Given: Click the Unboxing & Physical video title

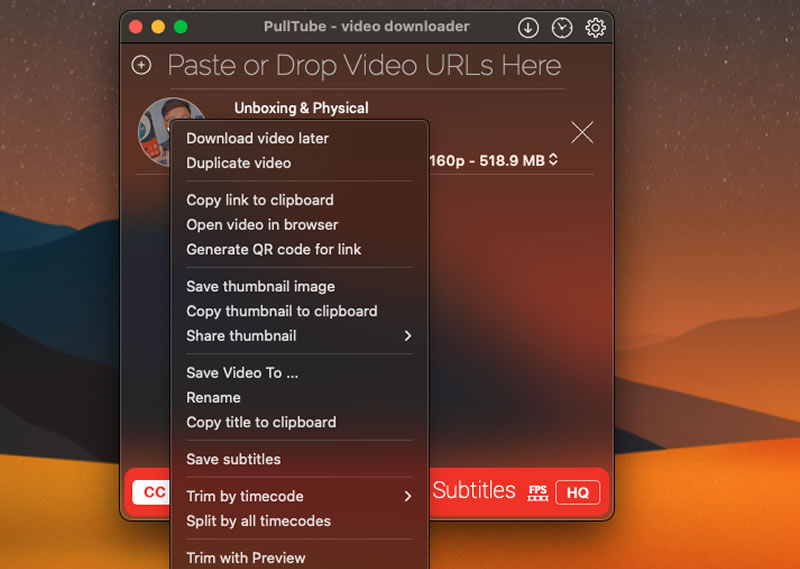Looking at the screenshot, I should [301, 108].
